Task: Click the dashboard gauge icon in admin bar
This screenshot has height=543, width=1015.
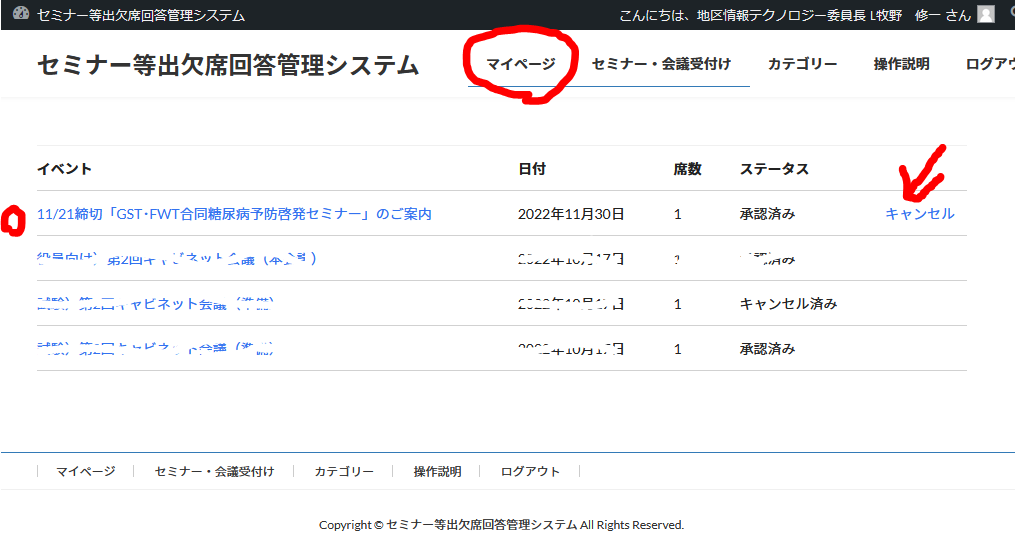Action: pyautogui.click(x=21, y=15)
